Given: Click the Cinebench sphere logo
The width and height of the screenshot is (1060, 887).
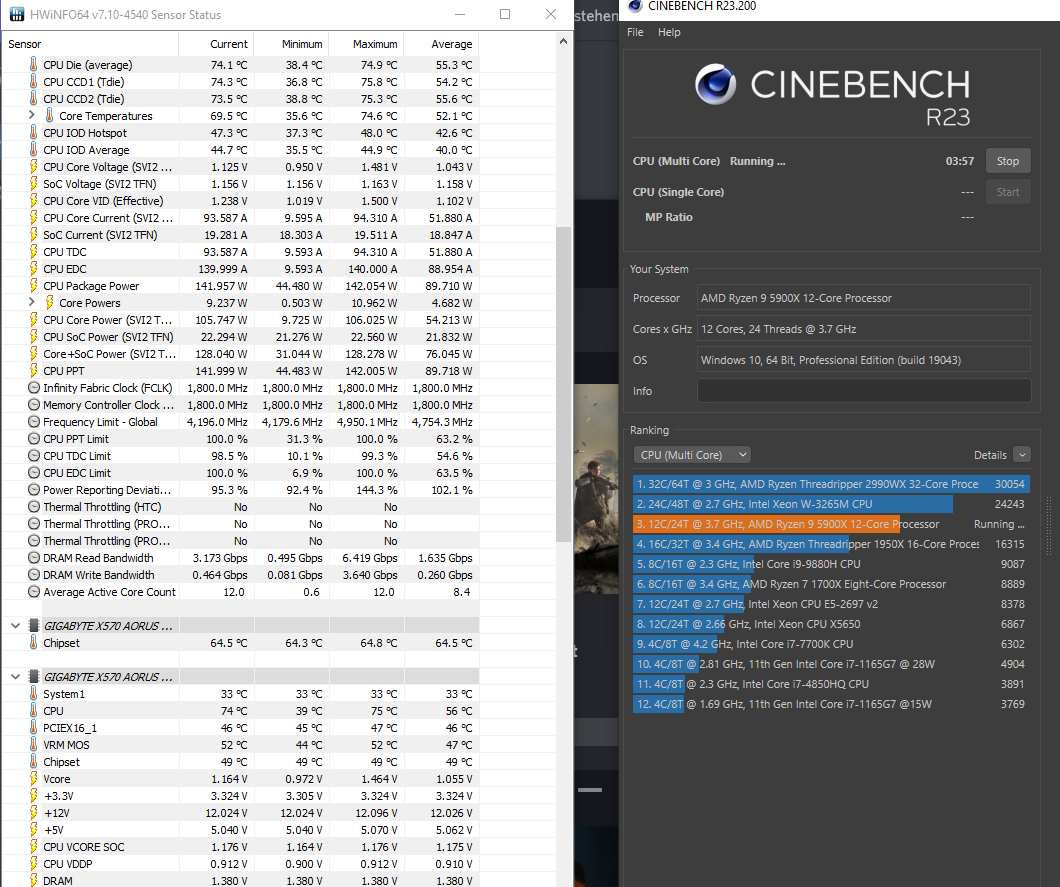Looking at the screenshot, I should (715, 84).
